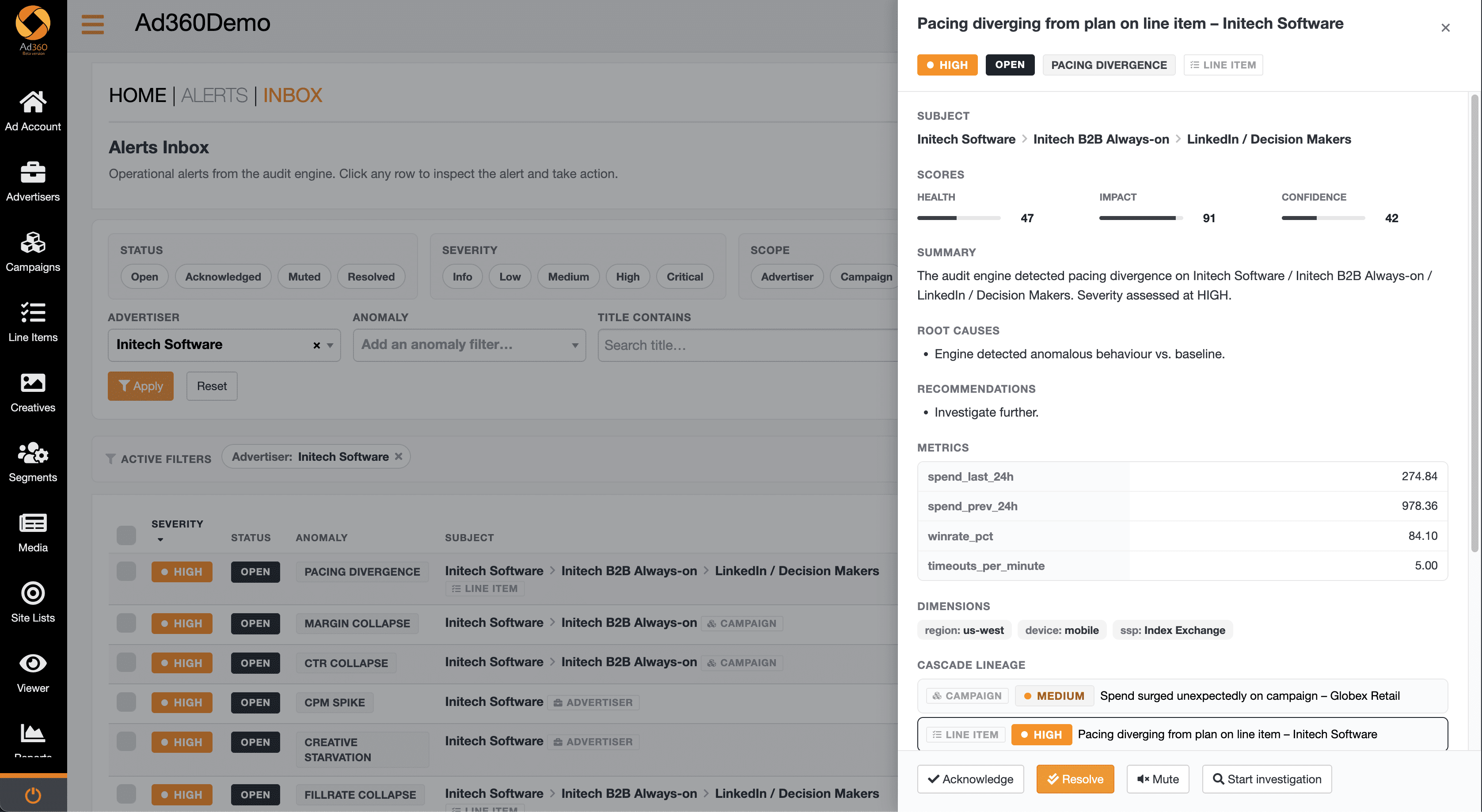Click CAMPAIGN tag in CTR Collapse row

[x=742, y=663]
